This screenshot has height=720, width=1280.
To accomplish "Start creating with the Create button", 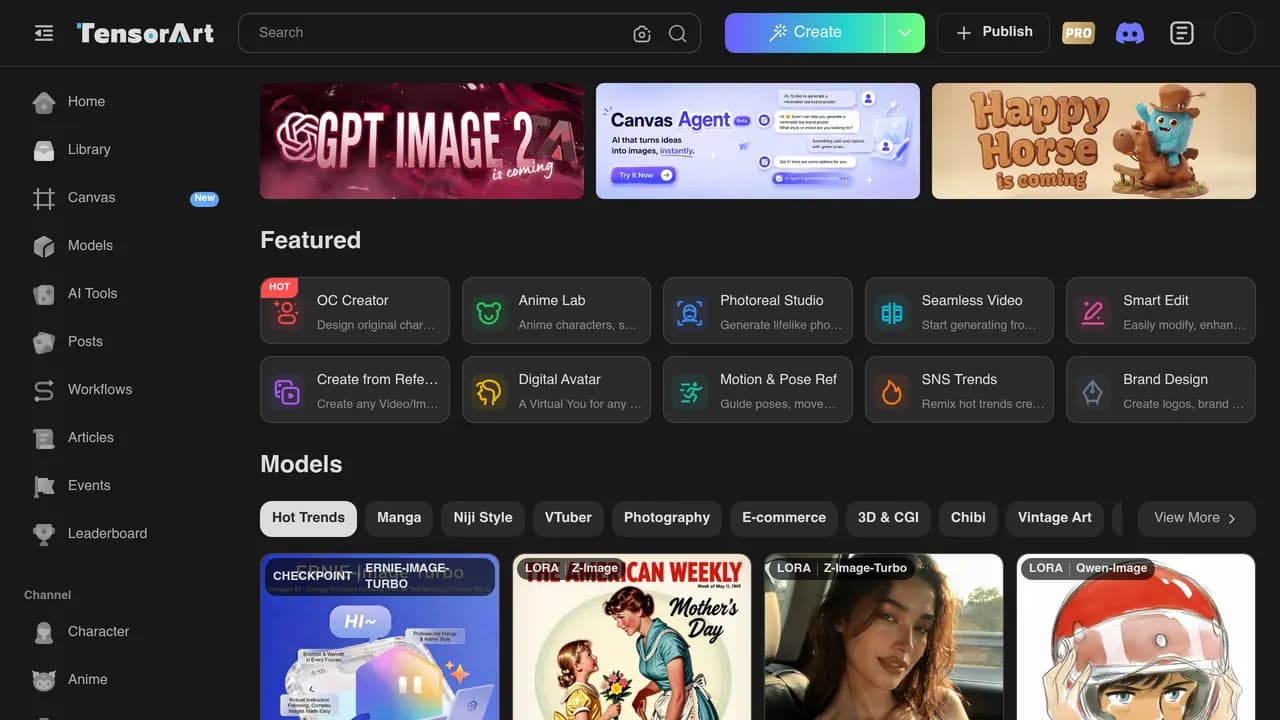I will [805, 33].
